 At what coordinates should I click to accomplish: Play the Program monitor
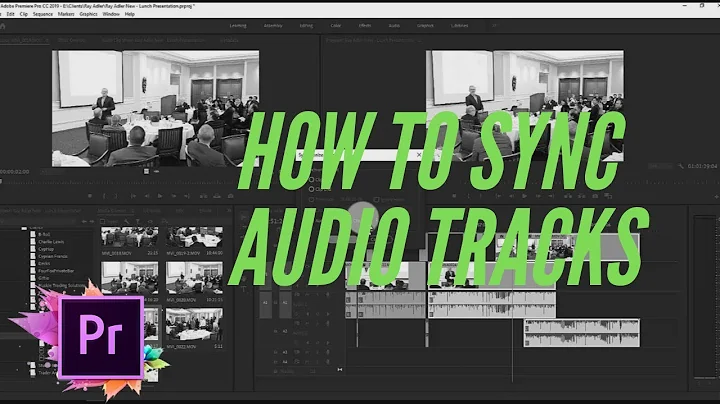tap(524, 196)
